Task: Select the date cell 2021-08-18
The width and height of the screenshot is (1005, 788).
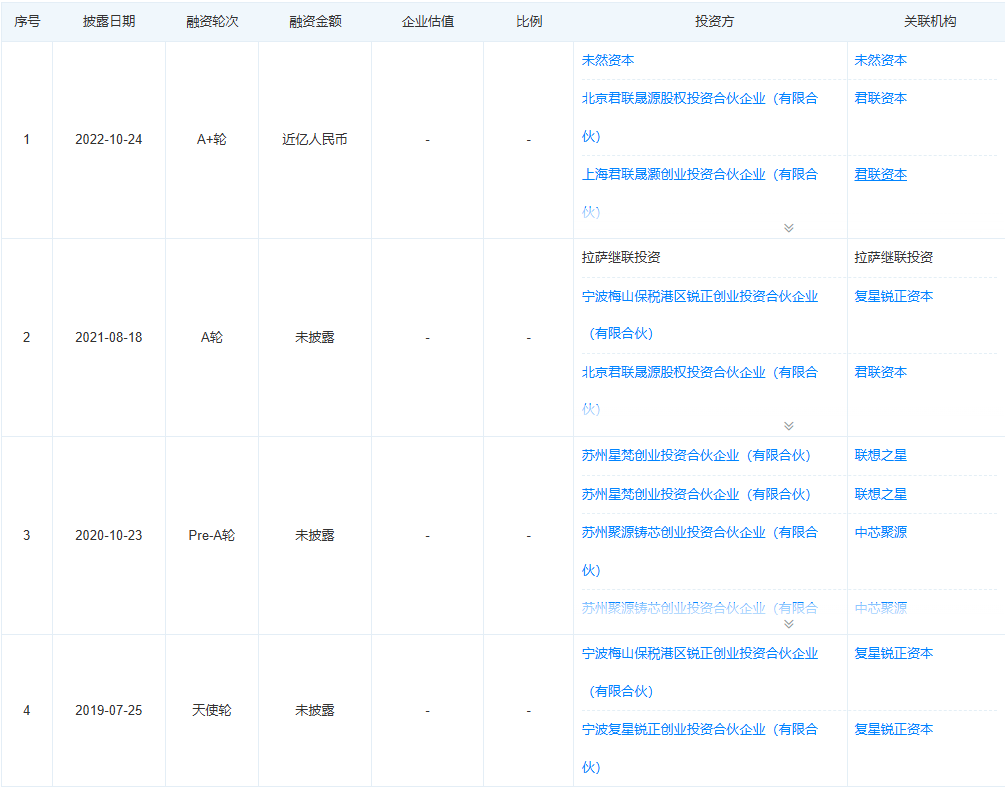Action: pos(108,337)
